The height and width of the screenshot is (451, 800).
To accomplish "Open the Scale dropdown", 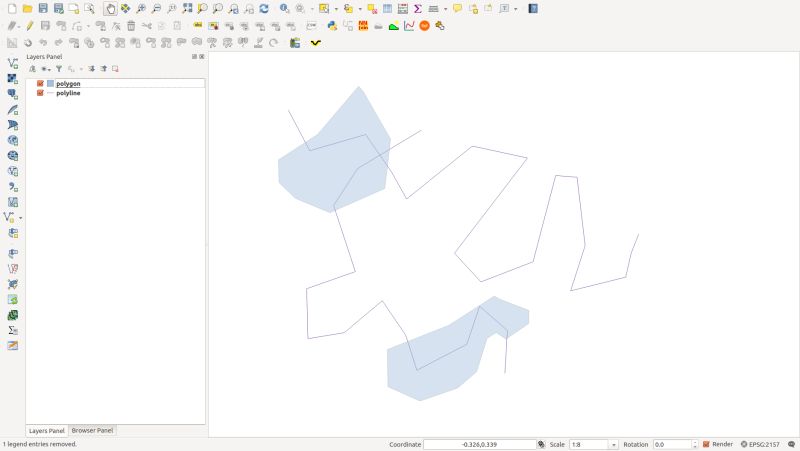I will [x=614, y=445].
